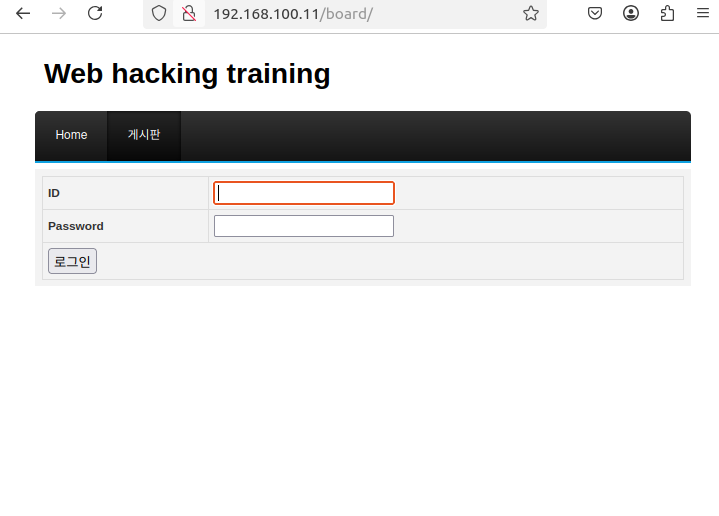The width and height of the screenshot is (719, 516).
Task: Click the 로그인 login button
Action: tap(72, 261)
